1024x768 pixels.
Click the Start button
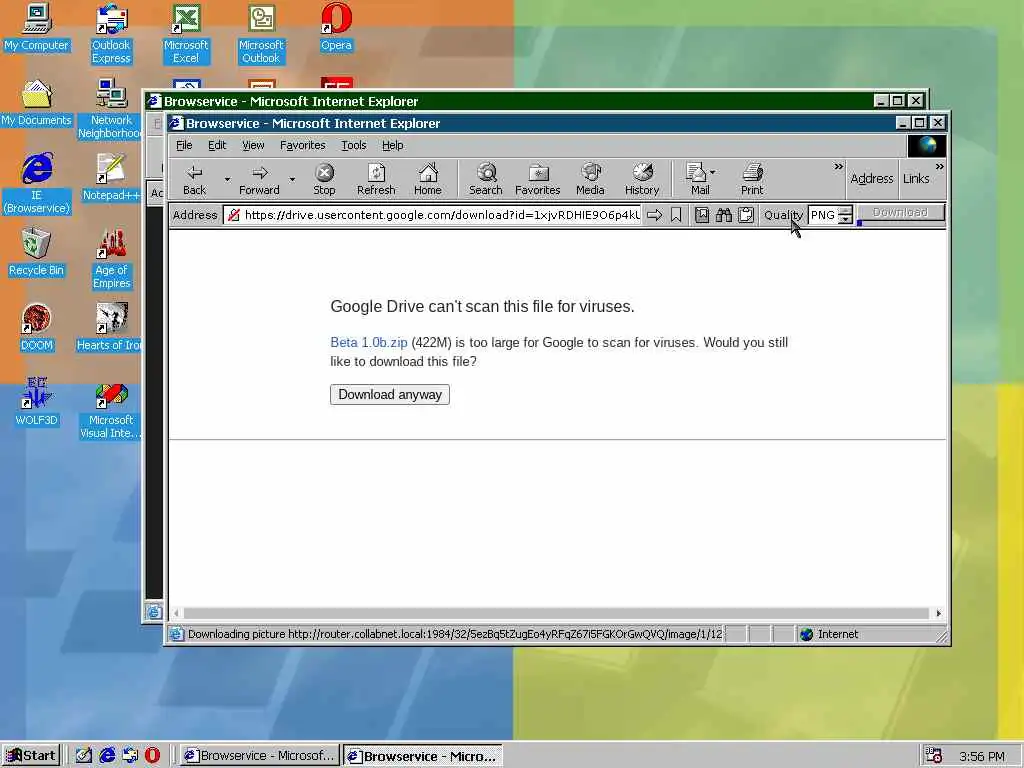tap(31, 756)
